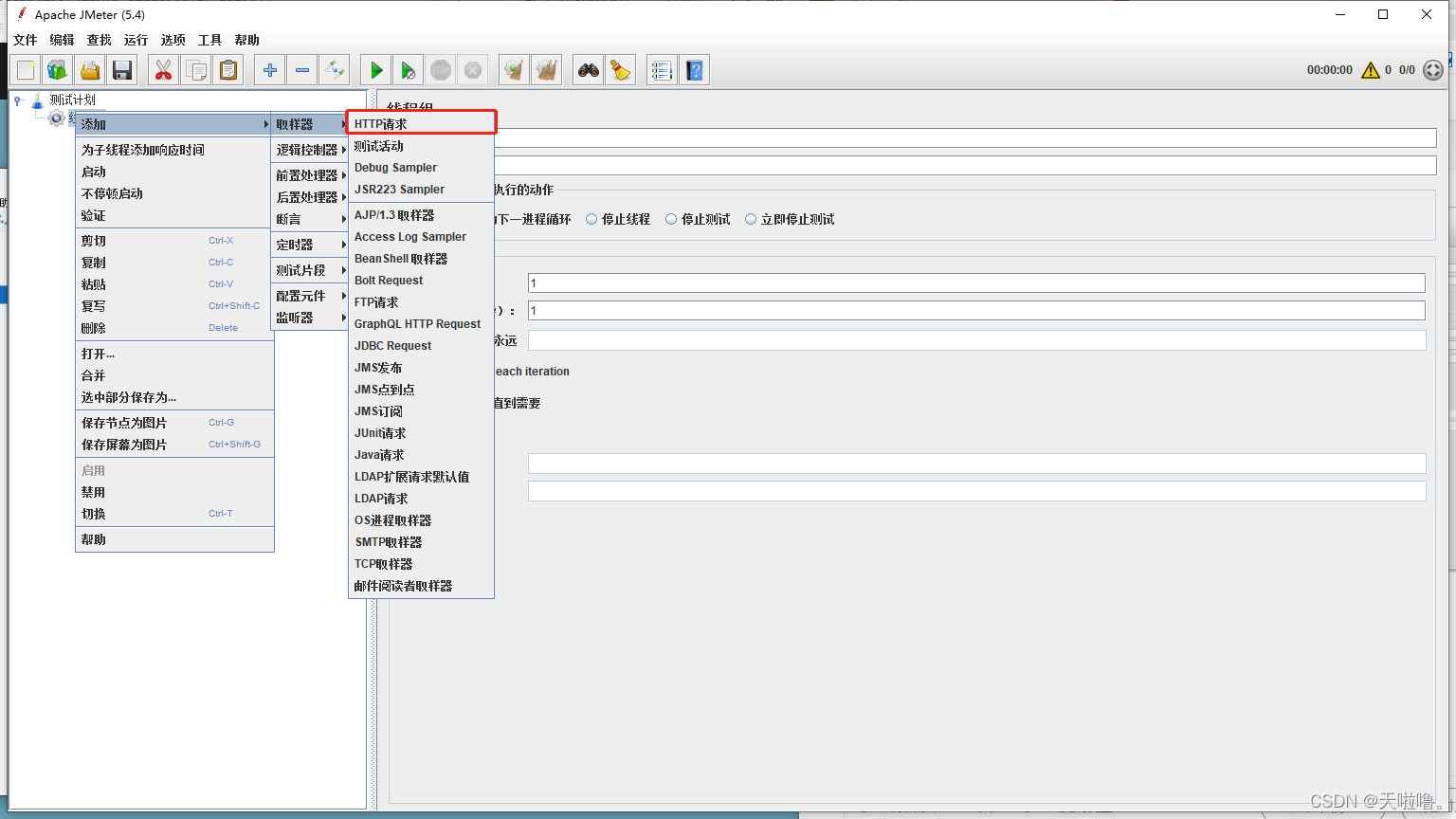Click the thread group gear tree icon
This screenshot has height=819, width=1456.
pyautogui.click(x=56, y=118)
